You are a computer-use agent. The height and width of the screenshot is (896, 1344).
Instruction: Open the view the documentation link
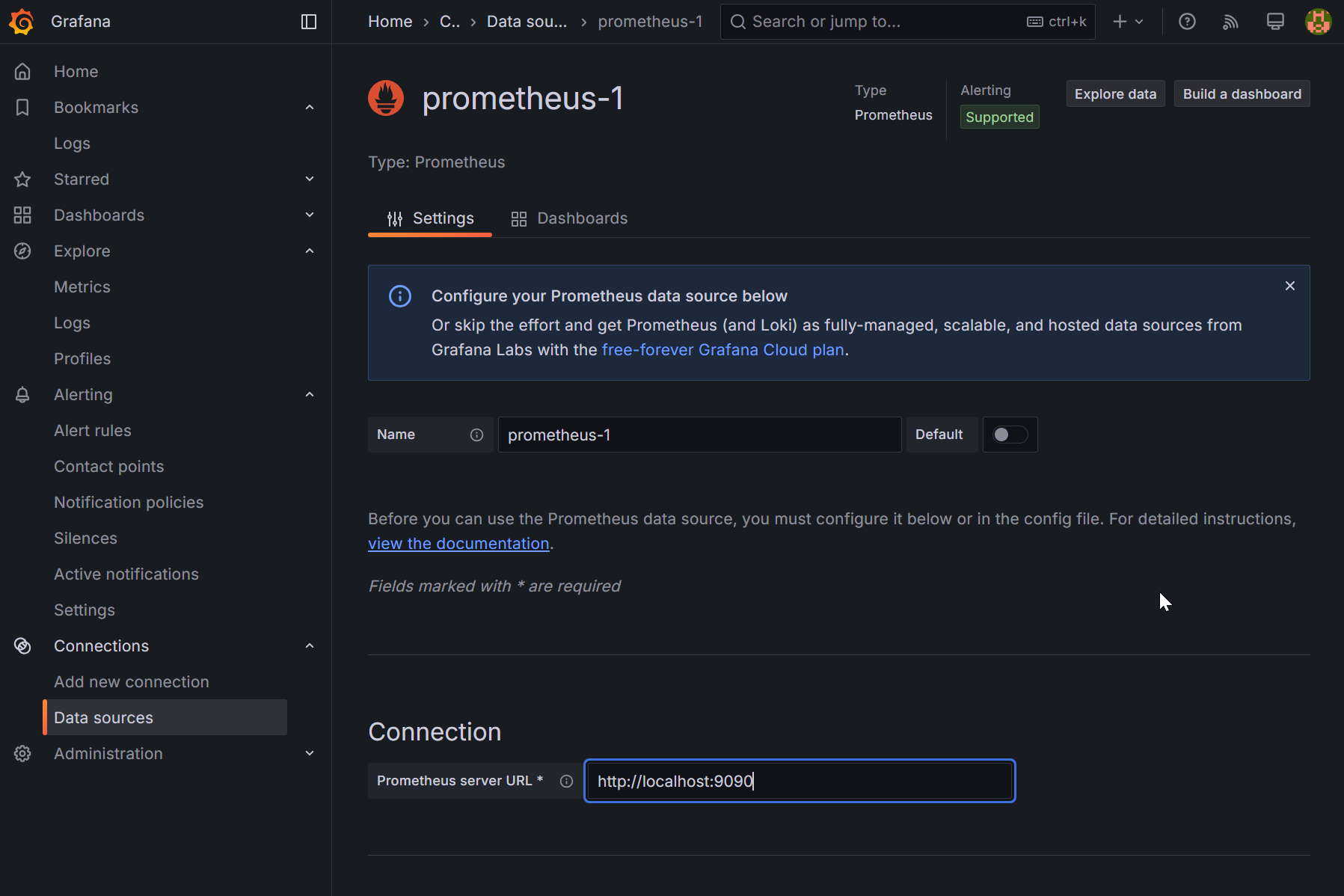click(x=458, y=544)
